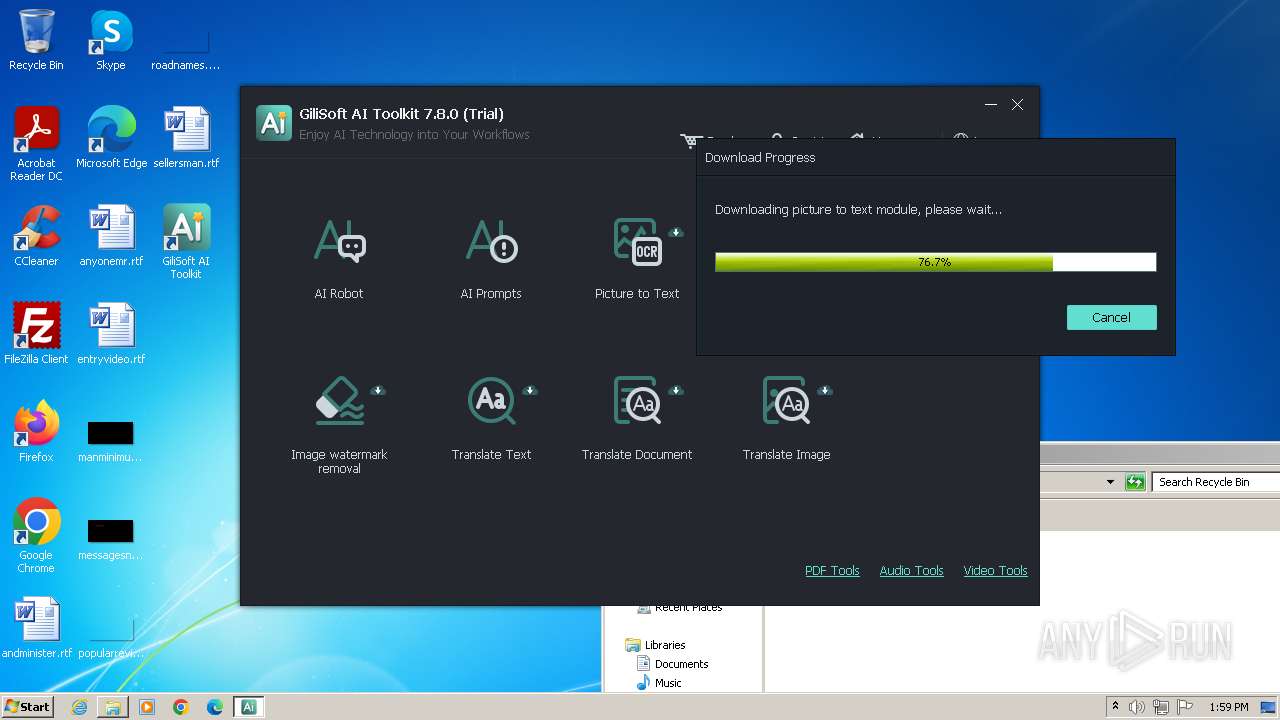Launch the Picture to Text OCR tool
The height and width of the screenshot is (720, 1280).
click(637, 258)
